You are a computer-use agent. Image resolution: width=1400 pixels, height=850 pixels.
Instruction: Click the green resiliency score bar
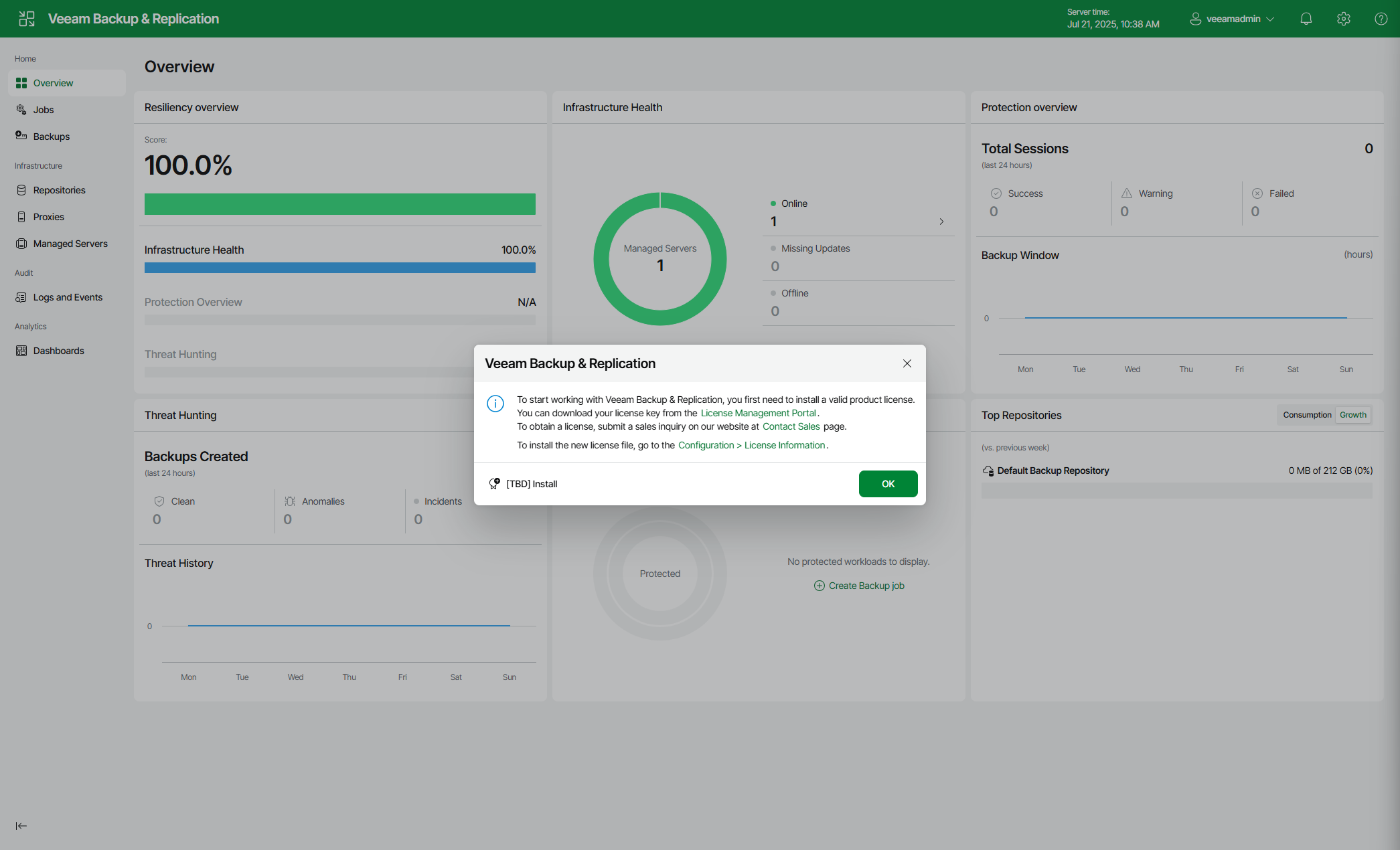[x=339, y=204]
